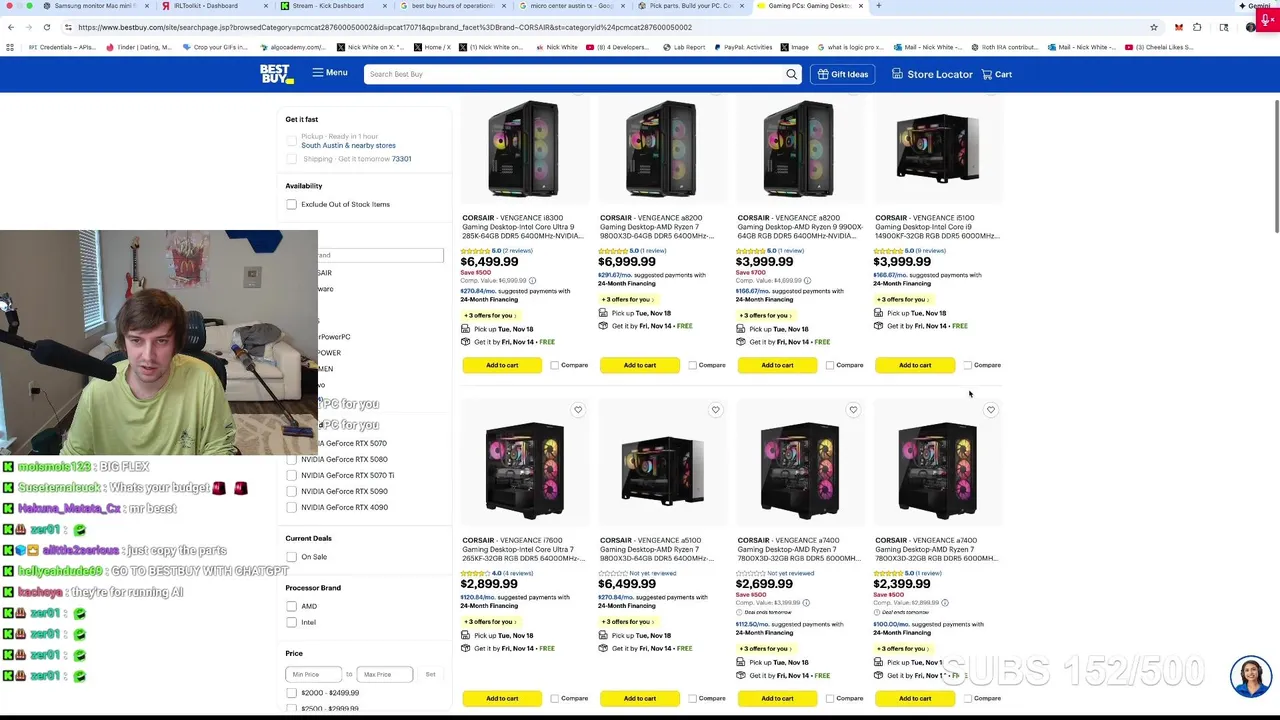1280x720 pixels.
Task: Check NVIDIA GeForce RTX 5090 filter
Action: tap(291, 491)
